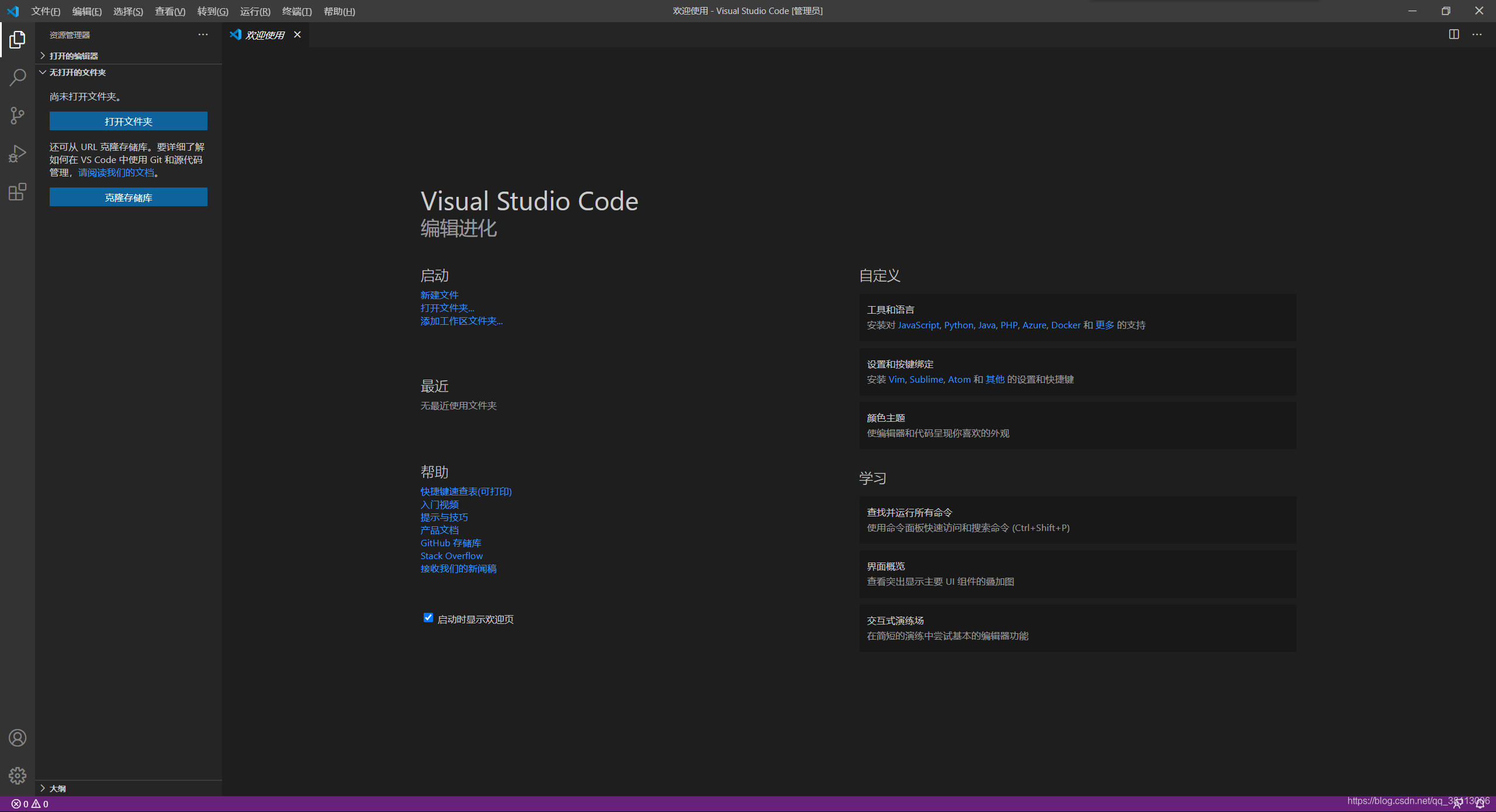
Task: Open the Source Control view icon
Action: click(18, 115)
